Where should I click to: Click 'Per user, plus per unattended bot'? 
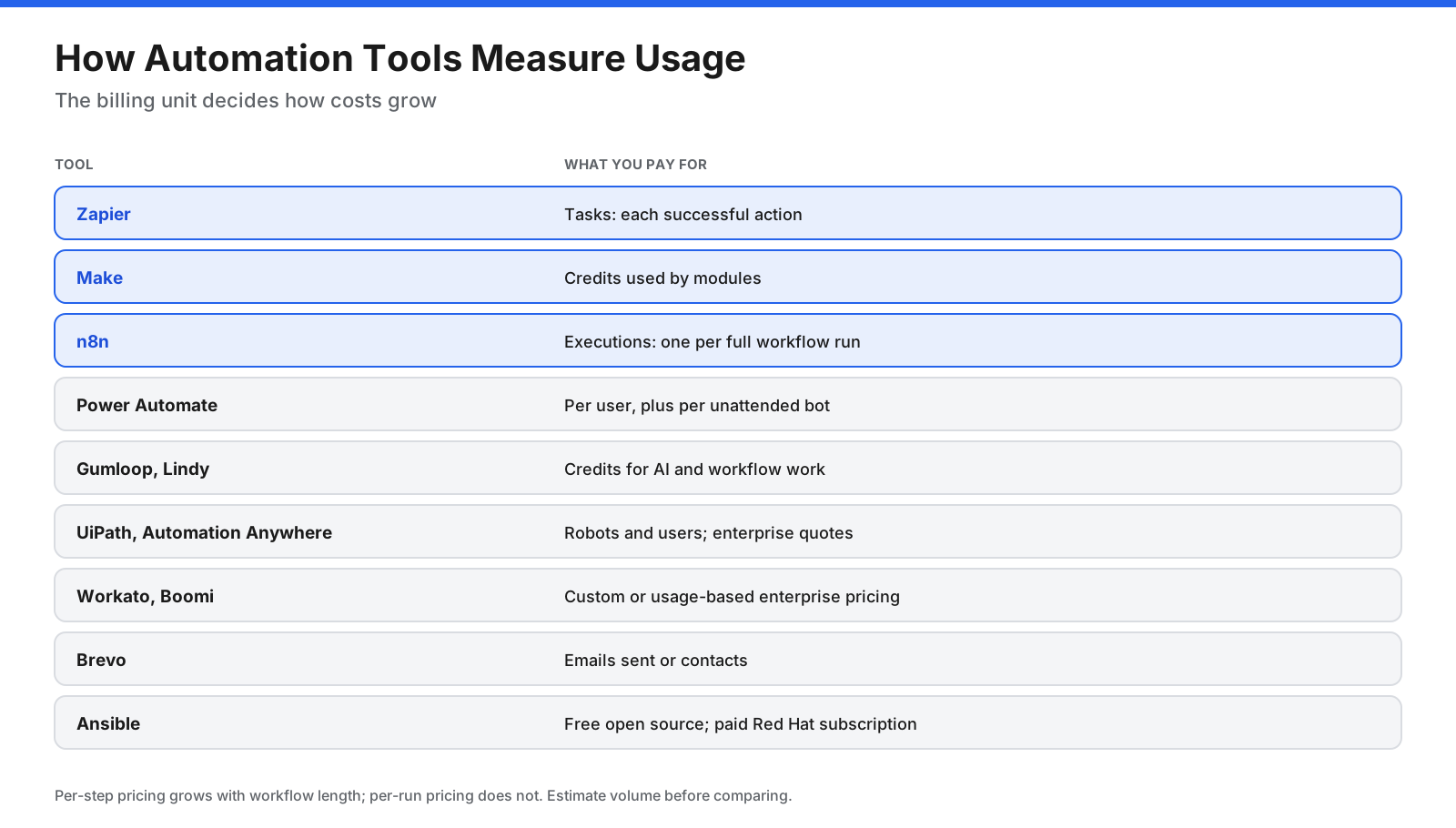pyautogui.click(x=697, y=406)
